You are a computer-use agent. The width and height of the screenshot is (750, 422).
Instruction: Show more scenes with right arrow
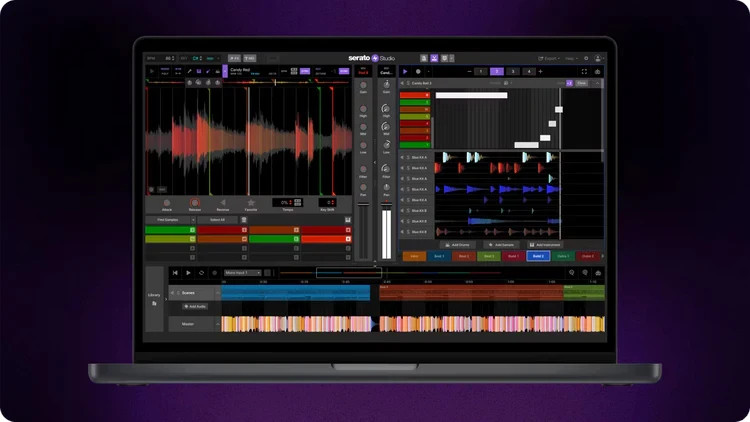(x=603, y=256)
